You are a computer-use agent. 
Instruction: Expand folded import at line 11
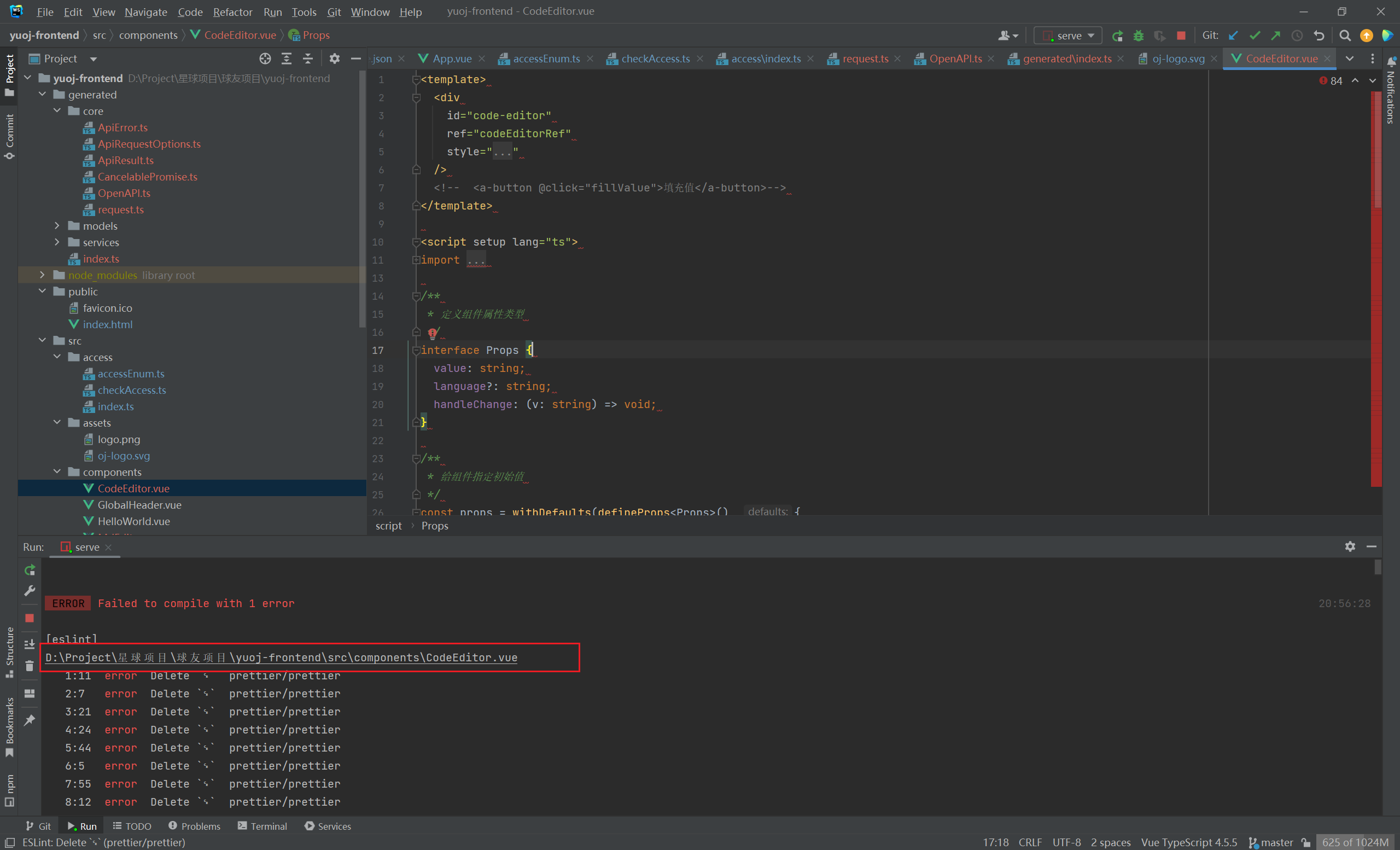click(x=416, y=260)
